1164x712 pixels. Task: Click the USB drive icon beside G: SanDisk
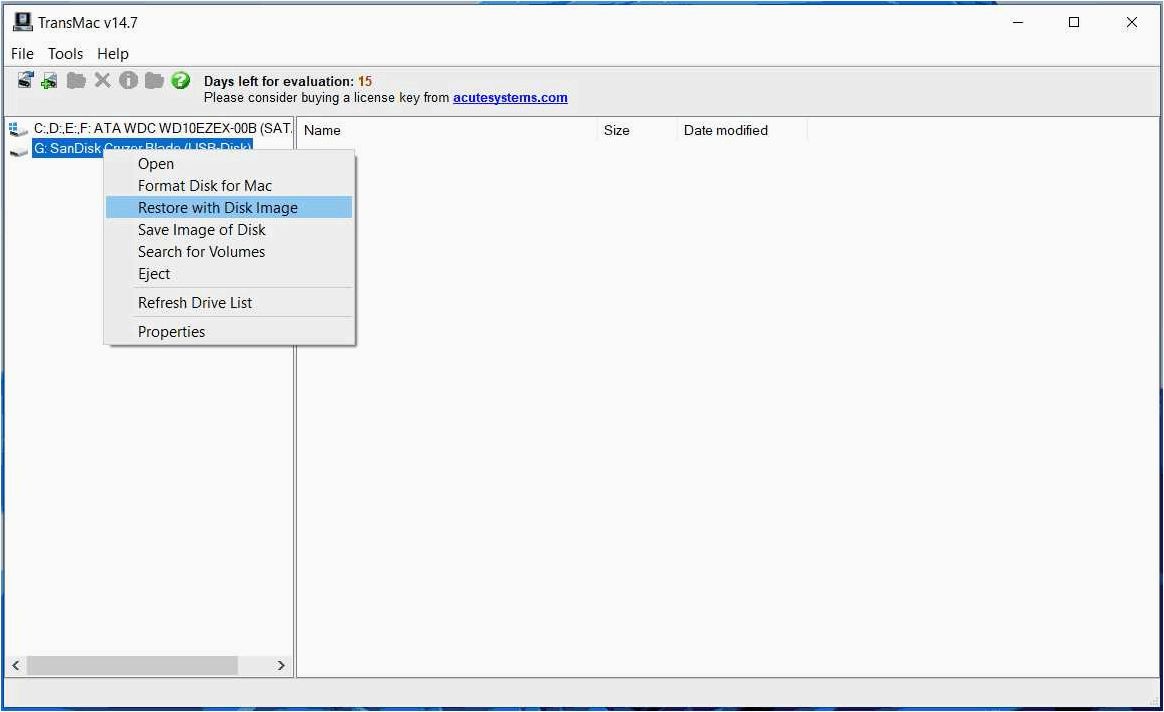pyautogui.click(x=18, y=151)
